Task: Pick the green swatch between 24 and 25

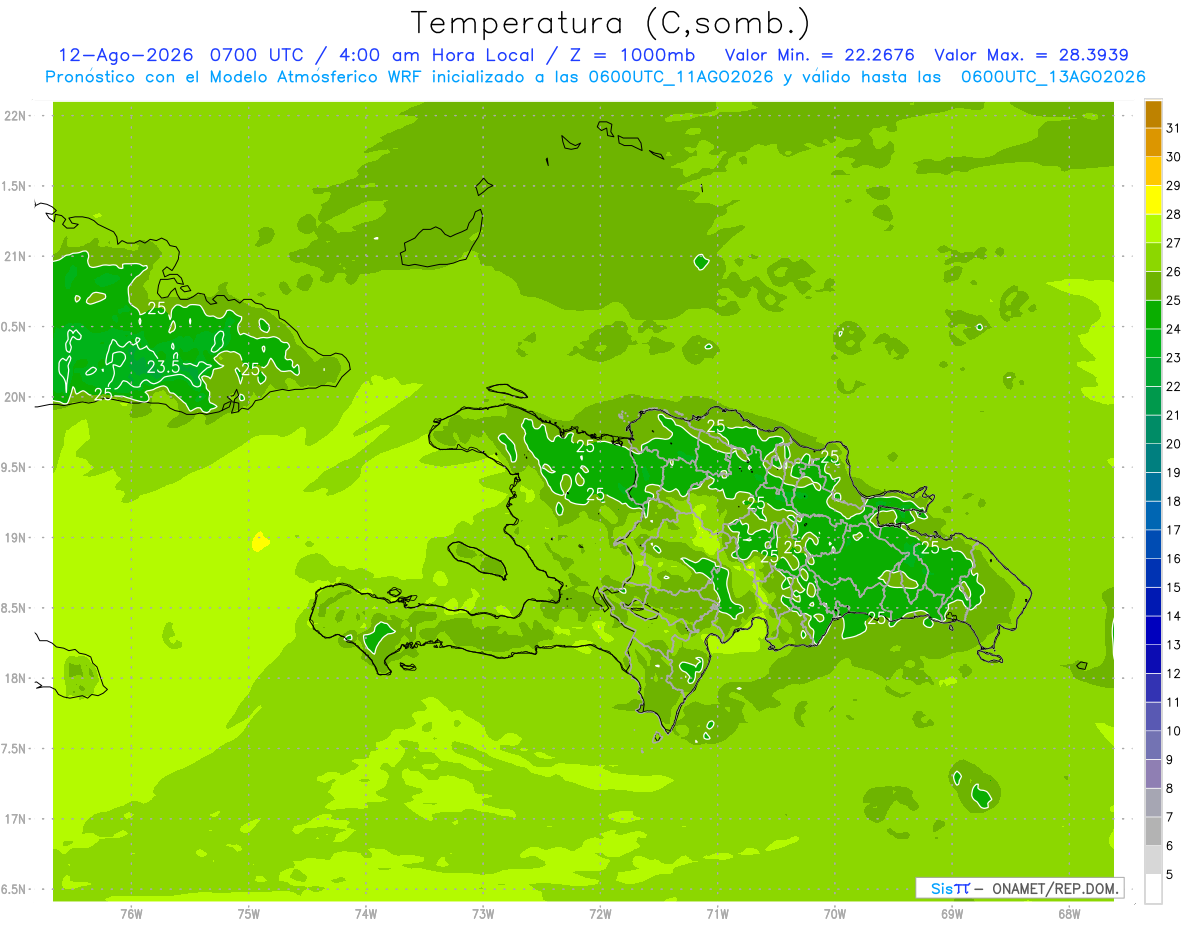Action: click(1153, 315)
